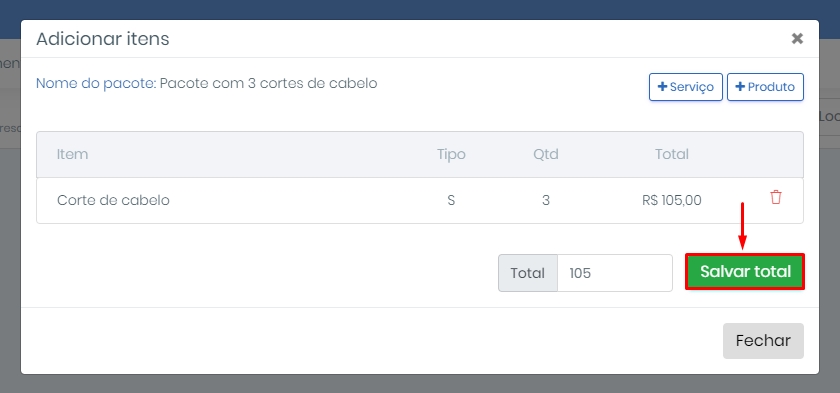Click the Total column header in table
840x393 pixels.
pos(672,154)
